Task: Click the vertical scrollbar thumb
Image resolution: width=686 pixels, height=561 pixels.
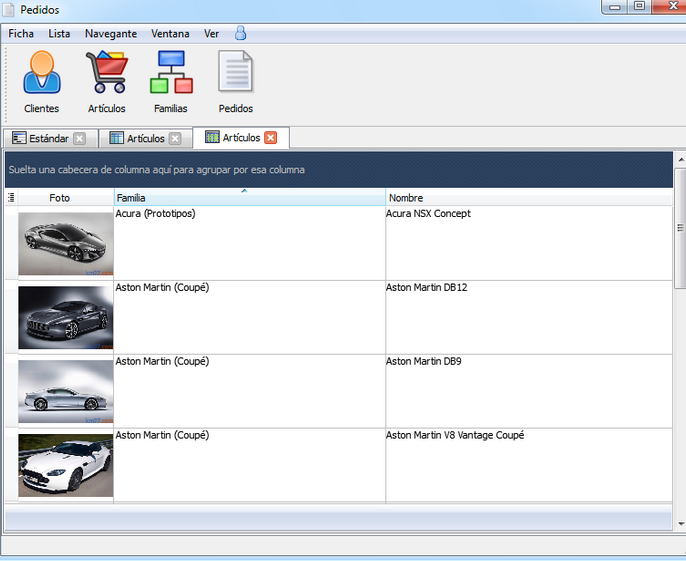Action: 680,228
